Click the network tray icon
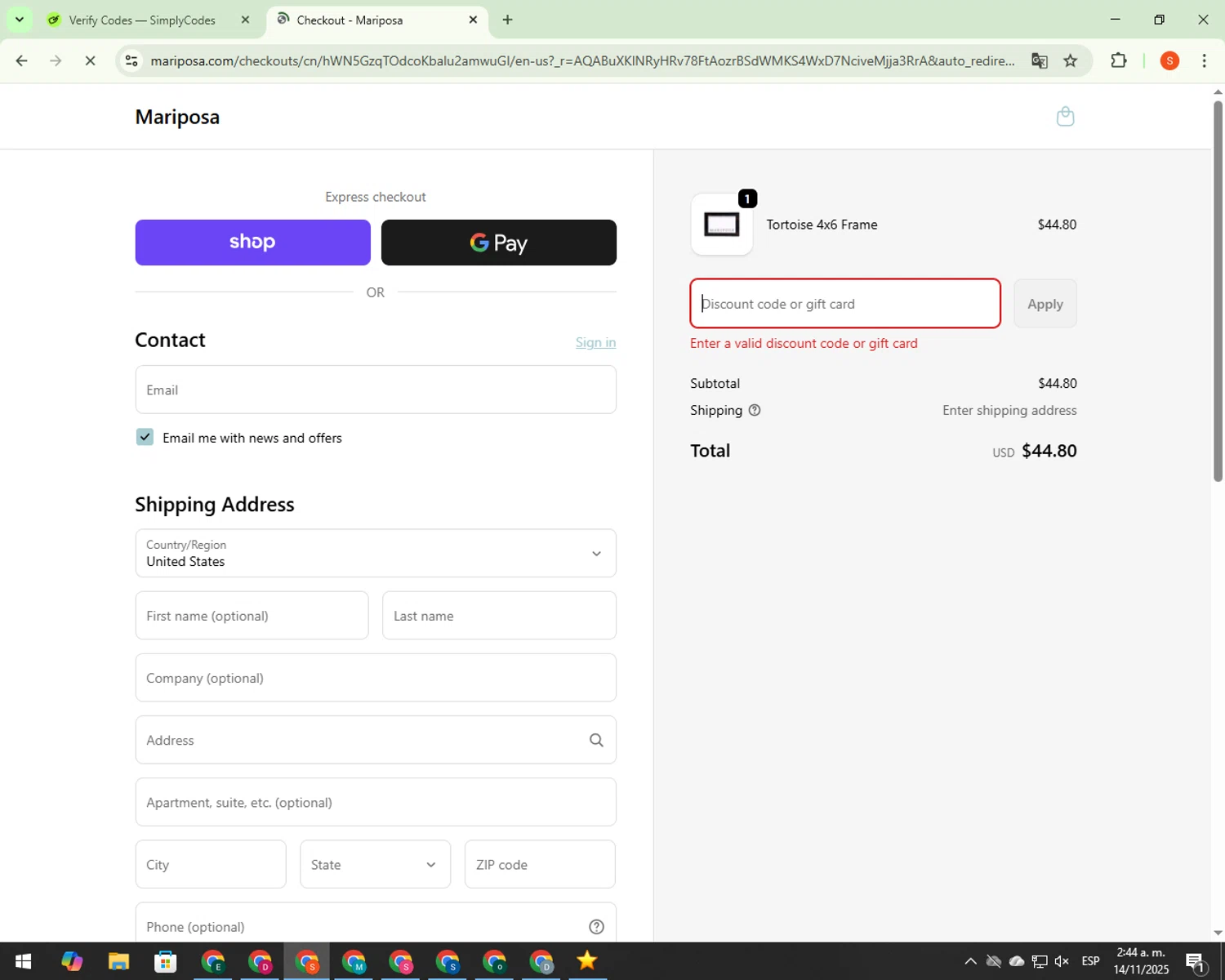Screen dimensions: 1225x980 [1039, 961]
